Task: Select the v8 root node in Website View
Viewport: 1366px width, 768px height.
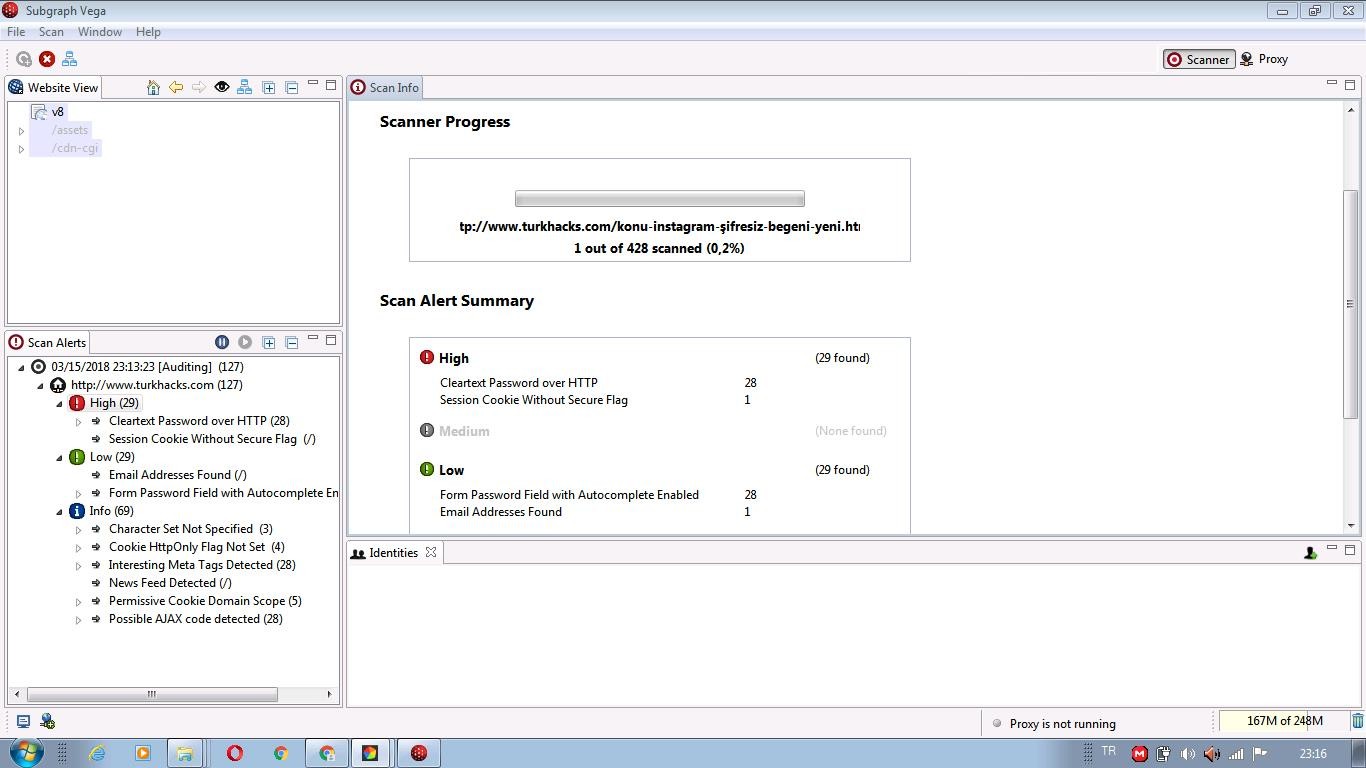Action: 57,112
